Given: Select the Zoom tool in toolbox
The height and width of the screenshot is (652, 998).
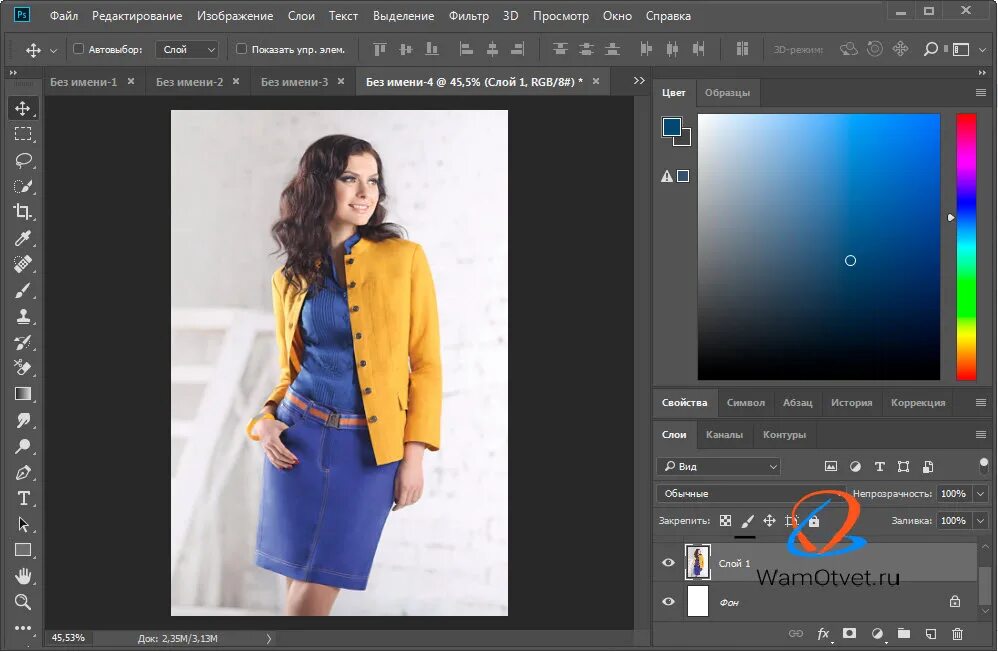Looking at the screenshot, I should click(23, 602).
